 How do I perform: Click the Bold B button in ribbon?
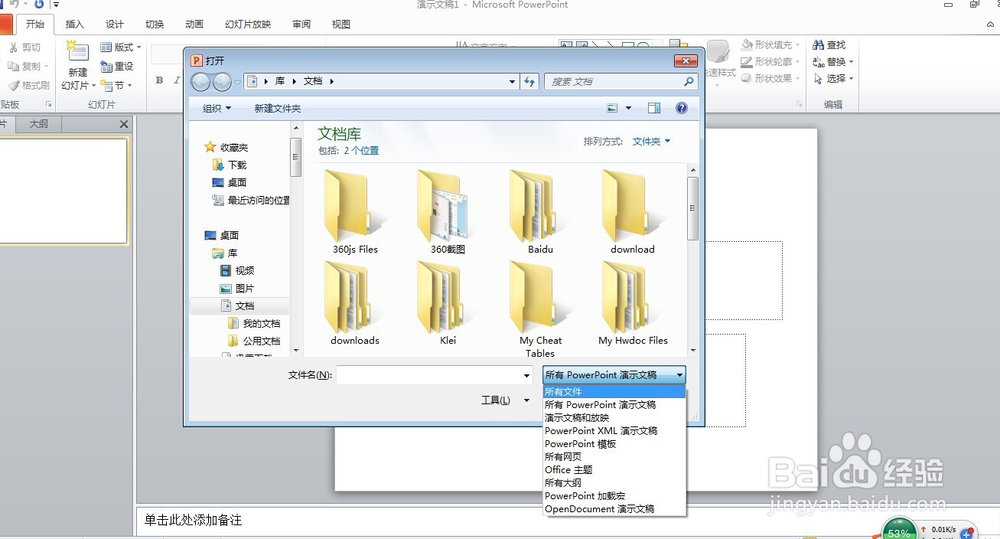(159, 80)
